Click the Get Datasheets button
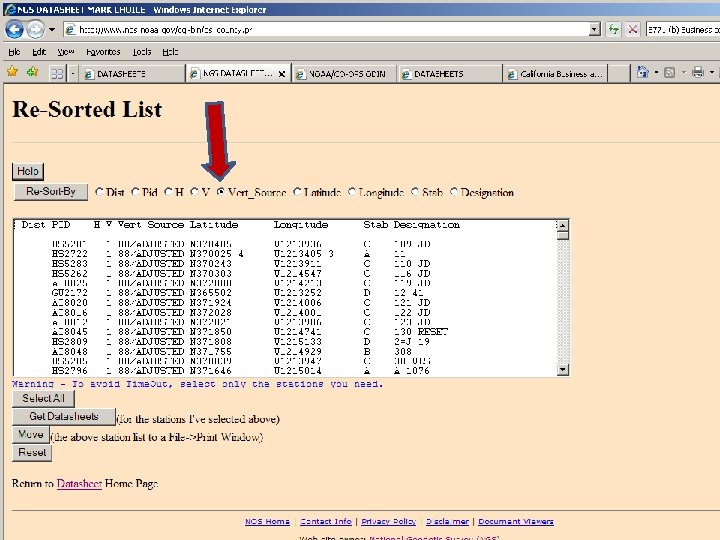Screen dimensions: 720x540 click(64, 416)
